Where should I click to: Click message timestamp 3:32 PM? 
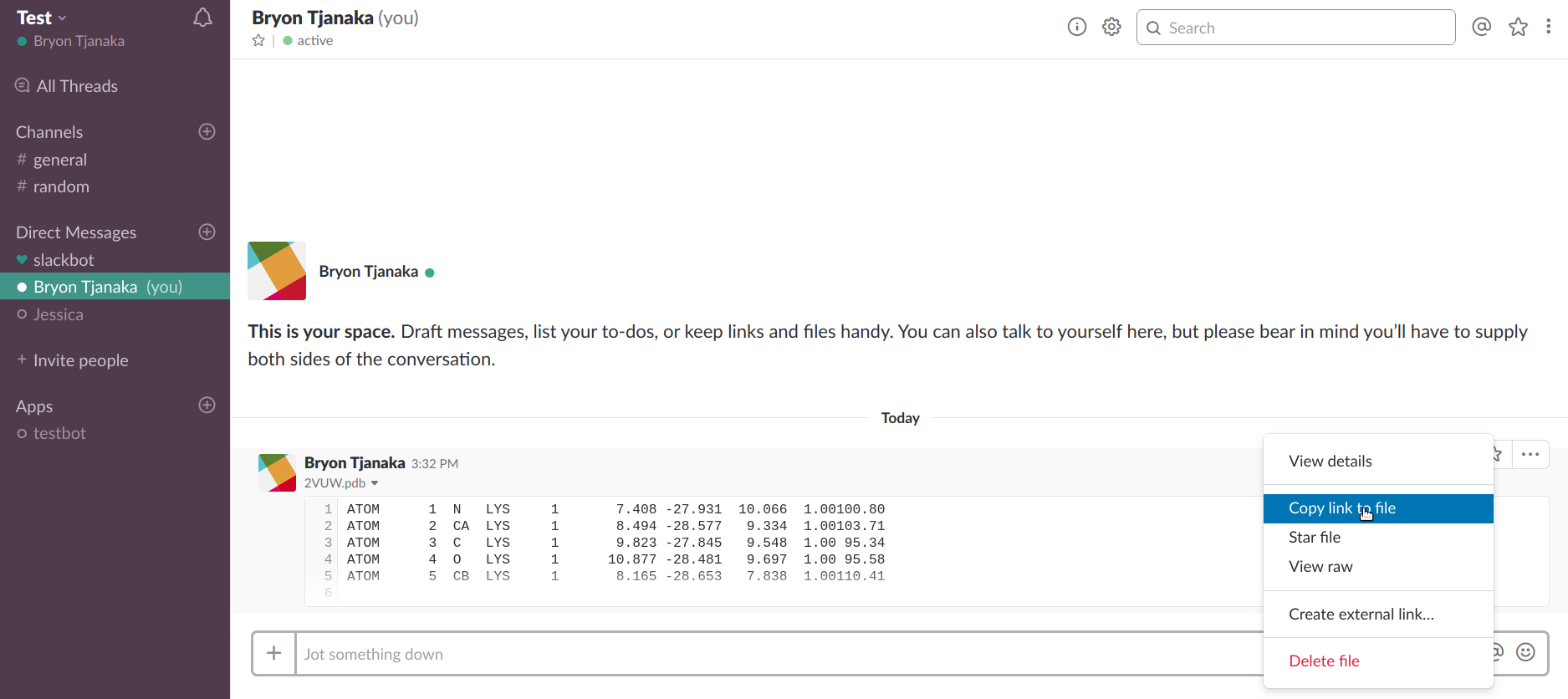(x=435, y=464)
